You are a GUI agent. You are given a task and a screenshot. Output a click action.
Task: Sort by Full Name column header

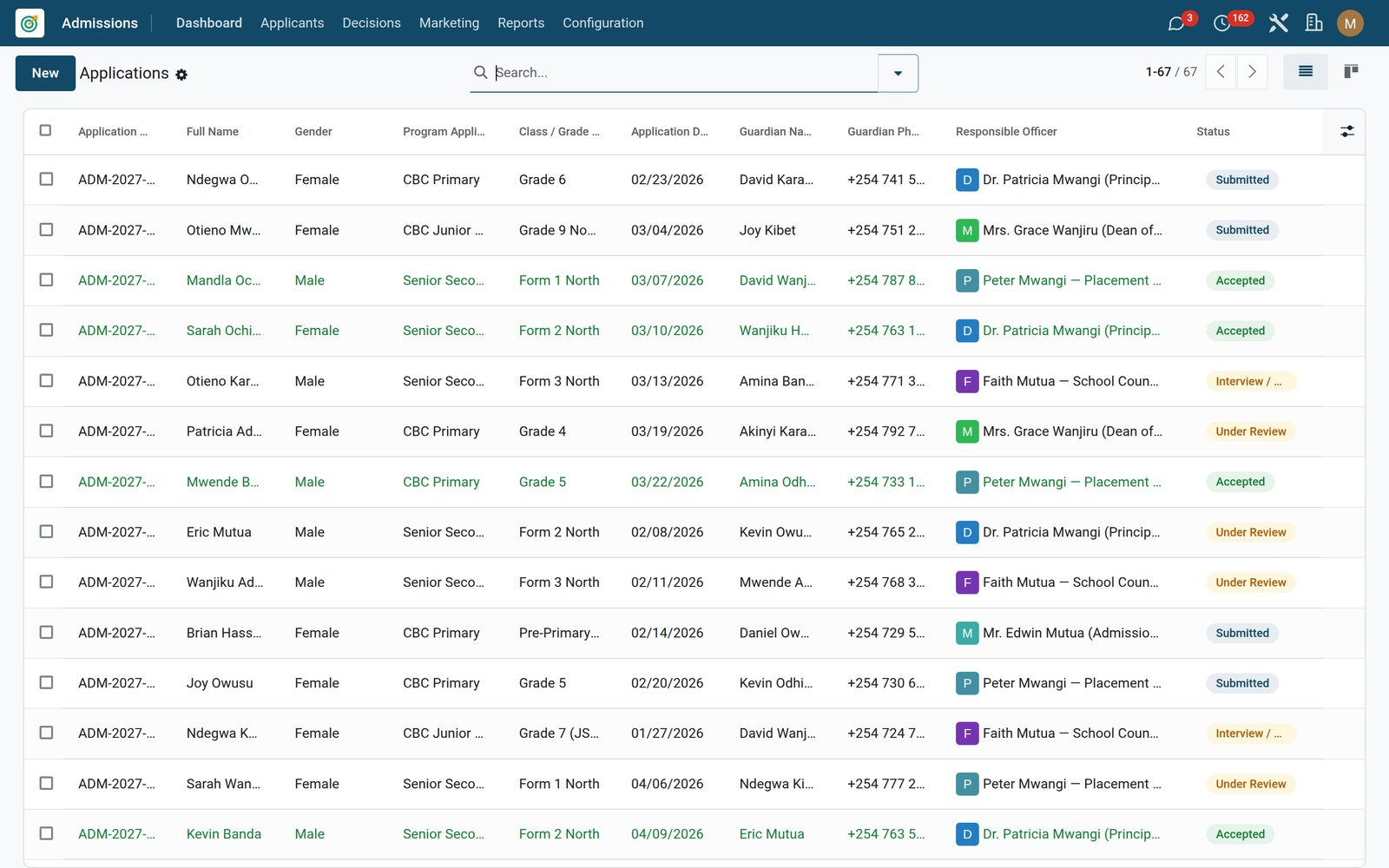tap(213, 132)
